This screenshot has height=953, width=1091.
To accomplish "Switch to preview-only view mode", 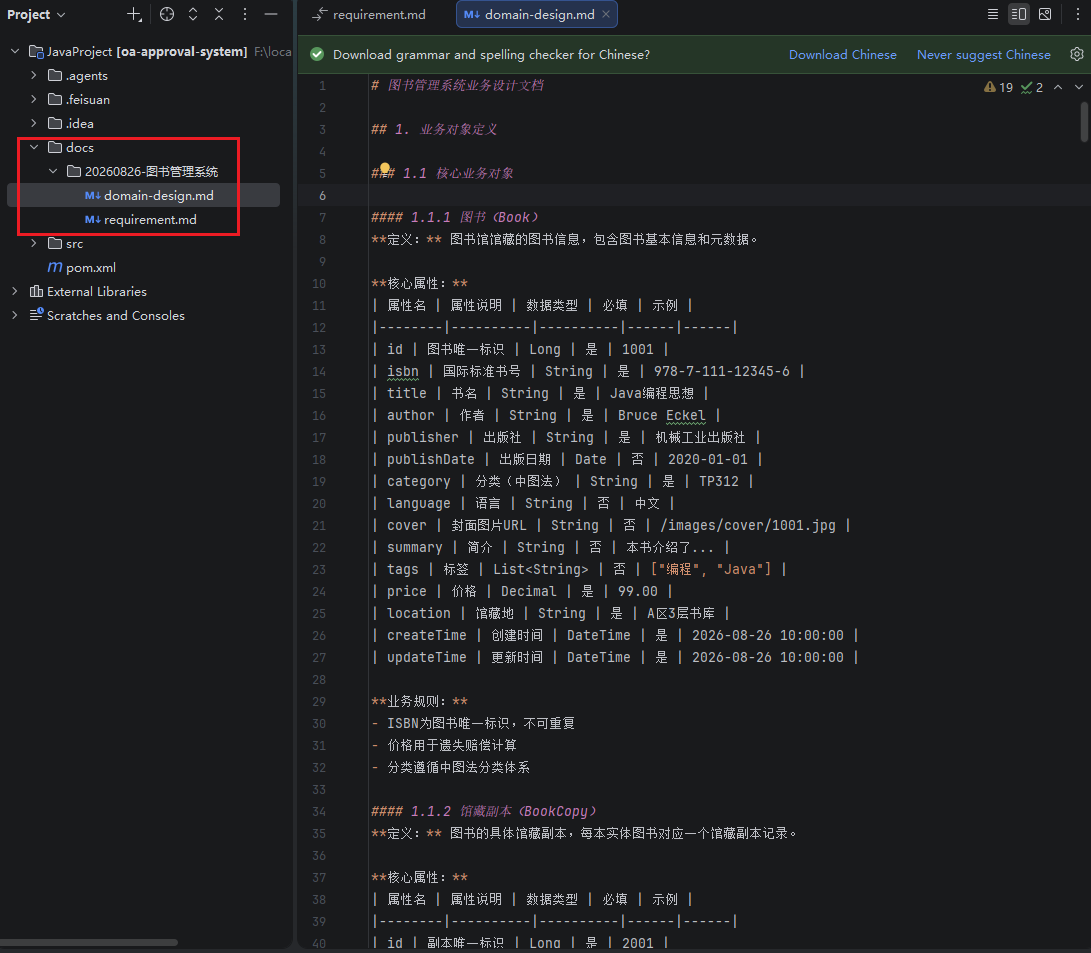I will (1045, 15).
